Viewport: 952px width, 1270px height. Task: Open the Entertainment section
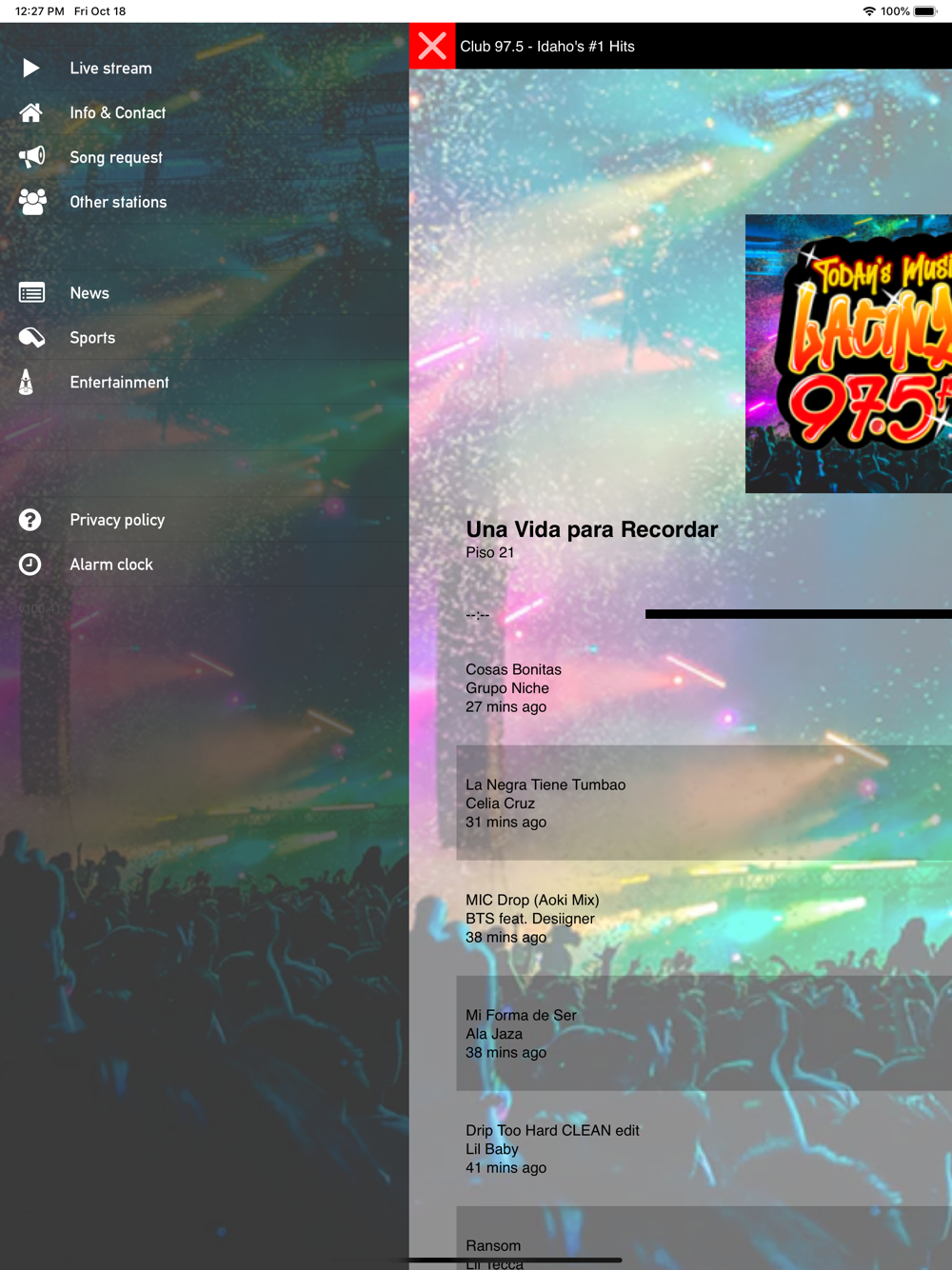(205, 382)
